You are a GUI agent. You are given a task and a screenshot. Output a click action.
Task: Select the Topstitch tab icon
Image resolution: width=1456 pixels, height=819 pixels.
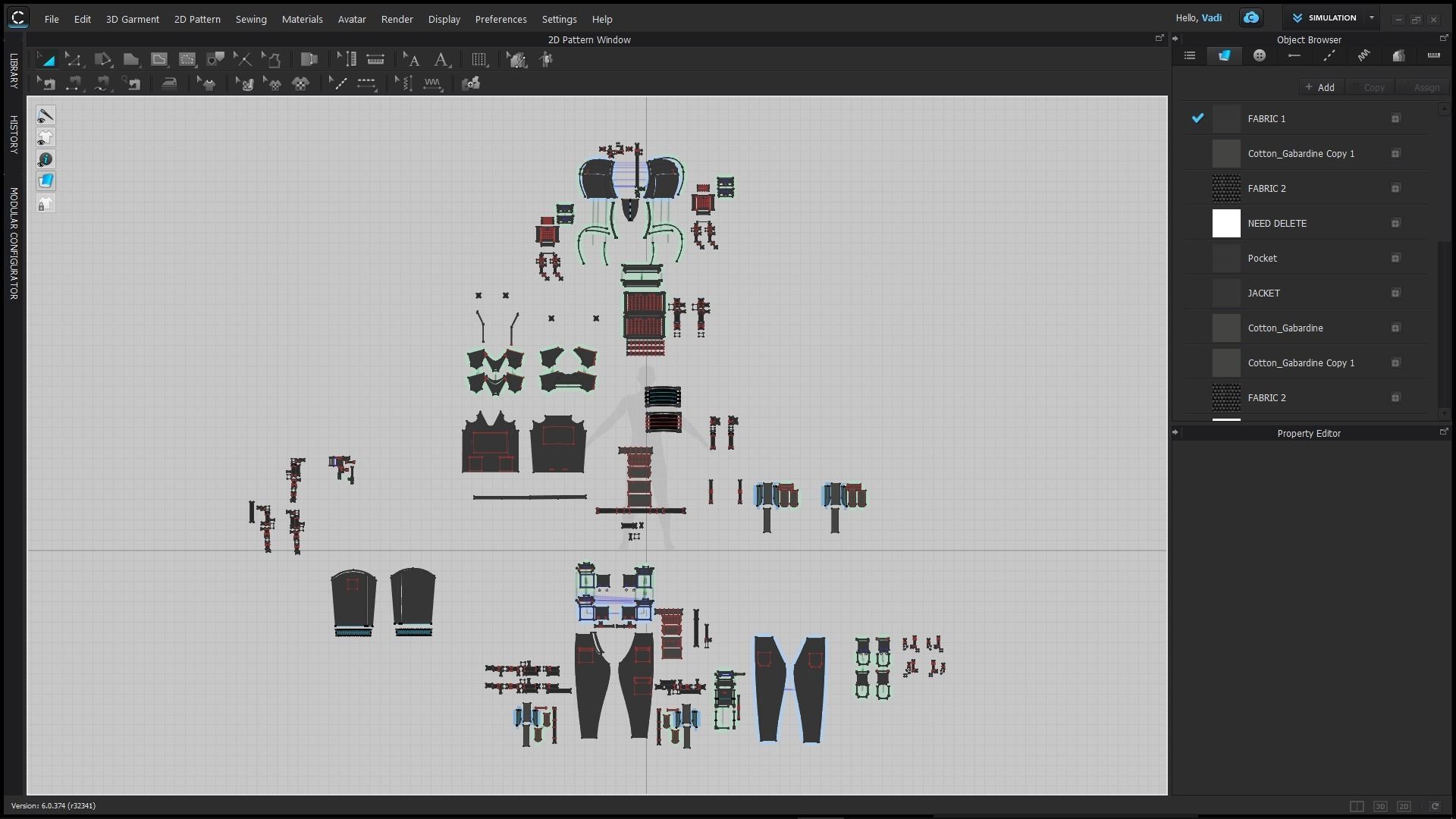pyautogui.click(x=1329, y=55)
